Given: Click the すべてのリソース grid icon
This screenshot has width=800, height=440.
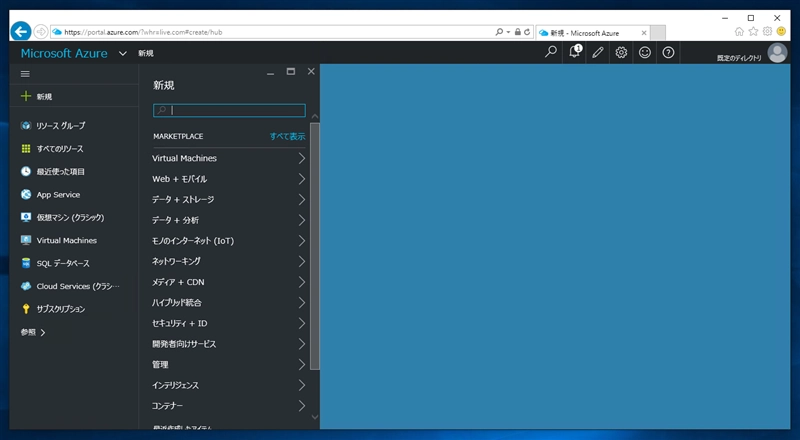Looking at the screenshot, I should 26,149.
